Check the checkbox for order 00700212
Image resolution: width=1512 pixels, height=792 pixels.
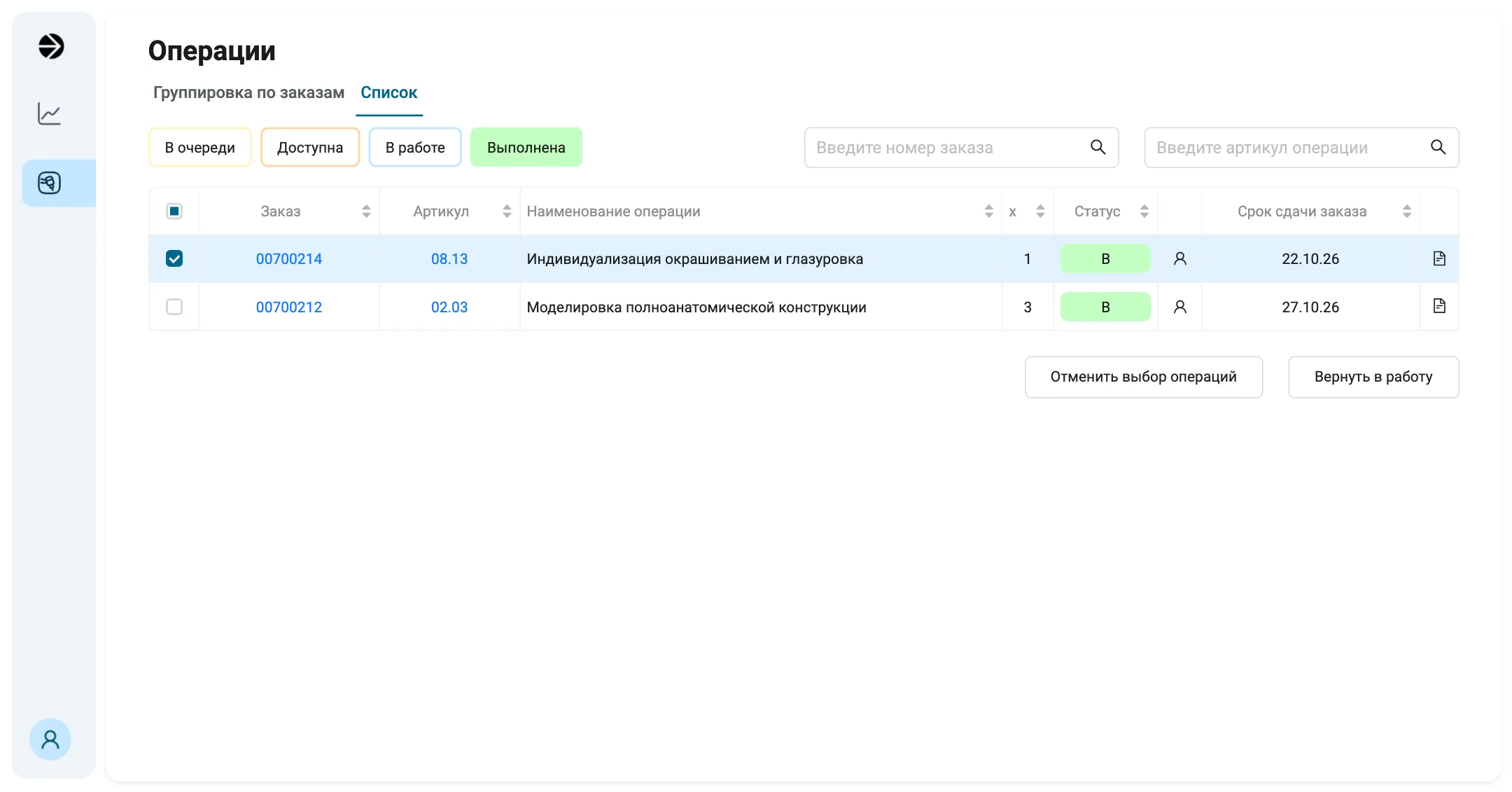[174, 307]
